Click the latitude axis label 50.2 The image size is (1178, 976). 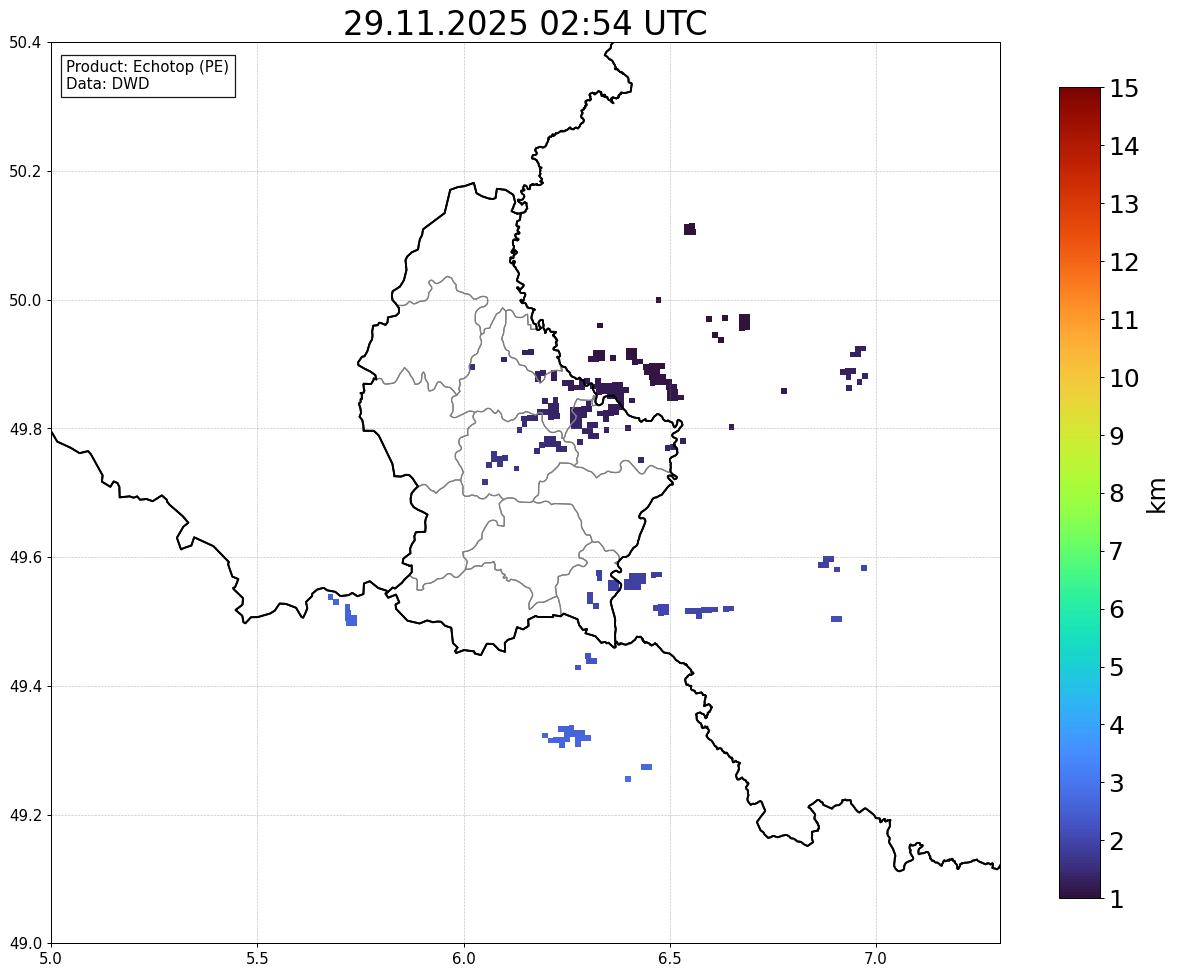point(25,171)
